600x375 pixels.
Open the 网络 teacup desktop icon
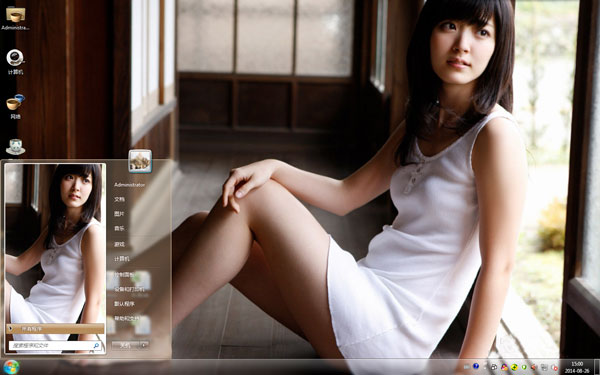[x=15, y=106]
